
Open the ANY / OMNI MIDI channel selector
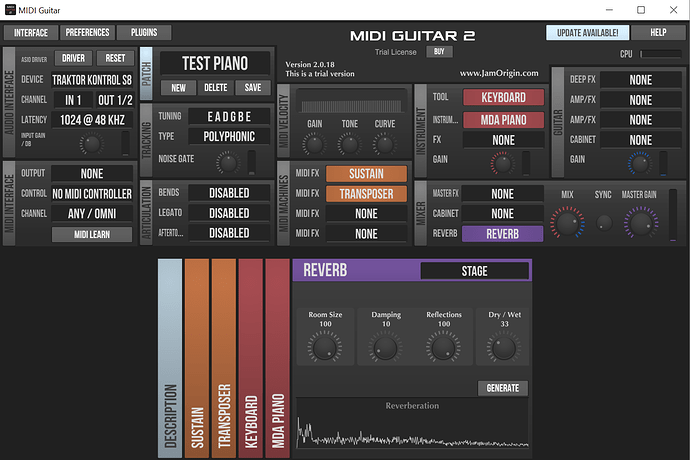92,213
